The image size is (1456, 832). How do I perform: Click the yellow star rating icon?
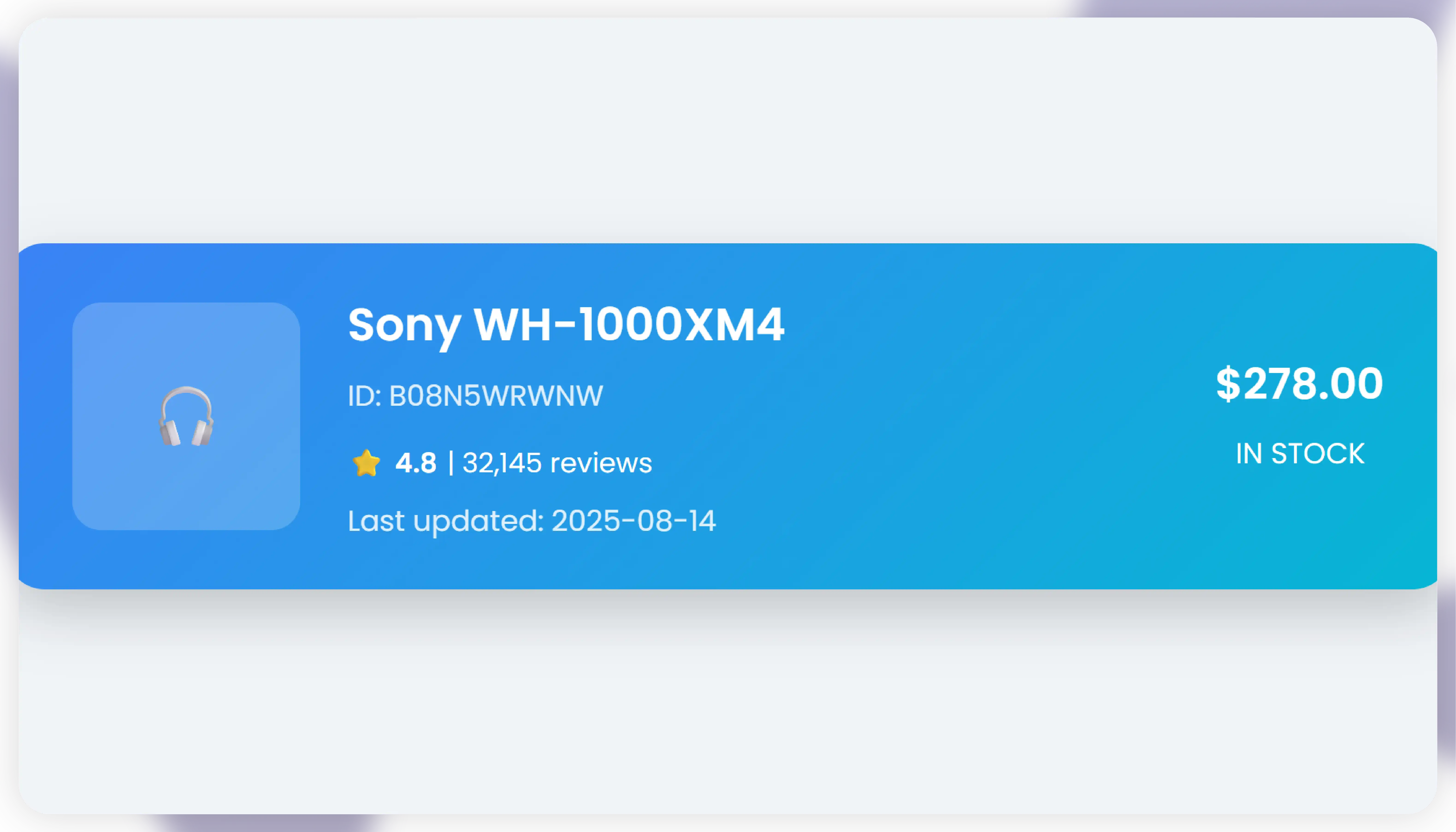click(x=366, y=463)
